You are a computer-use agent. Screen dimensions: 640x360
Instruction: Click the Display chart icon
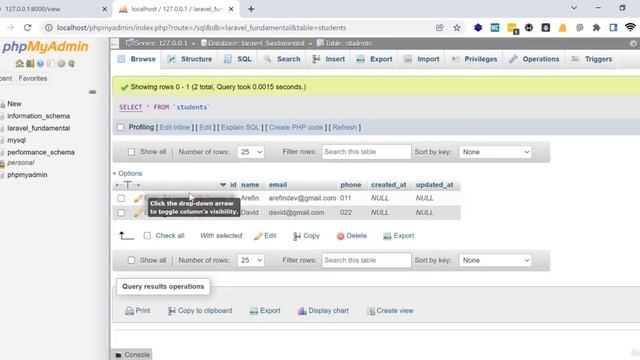(x=302, y=311)
